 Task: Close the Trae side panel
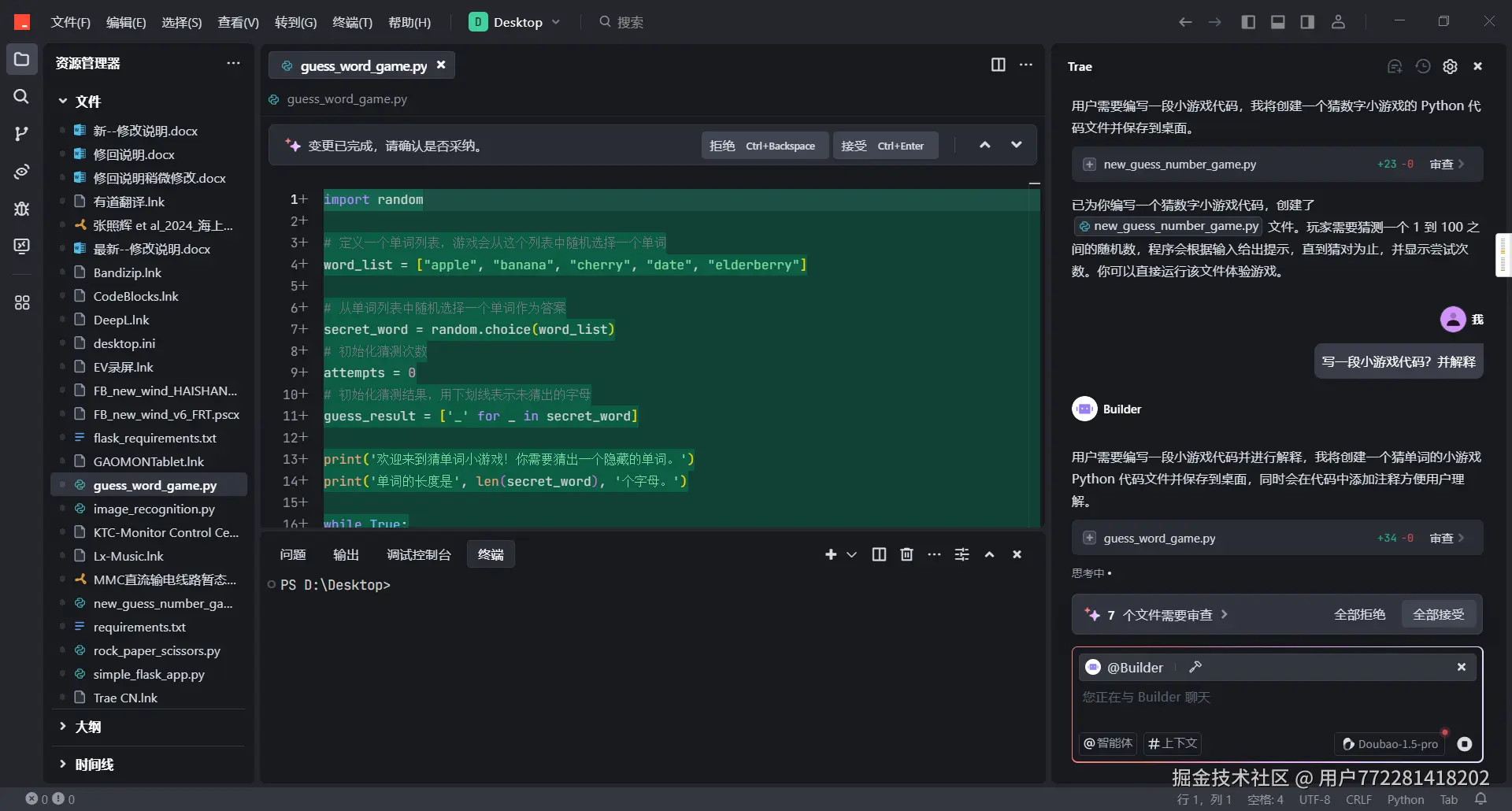(x=1478, y=66)
